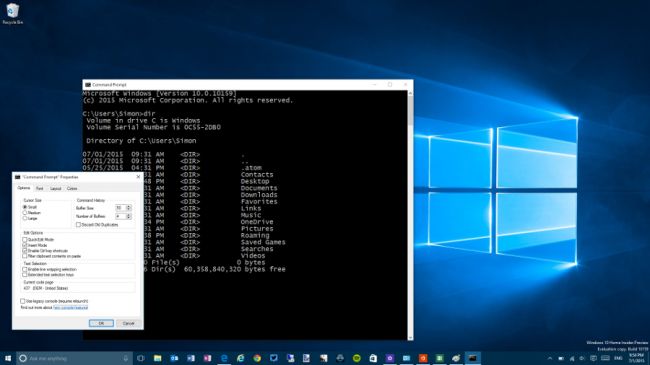Image resolution: width=650 pixels, height=365 pixels.
Task: Open the Windows Start menu
Action: pos(8,358)
